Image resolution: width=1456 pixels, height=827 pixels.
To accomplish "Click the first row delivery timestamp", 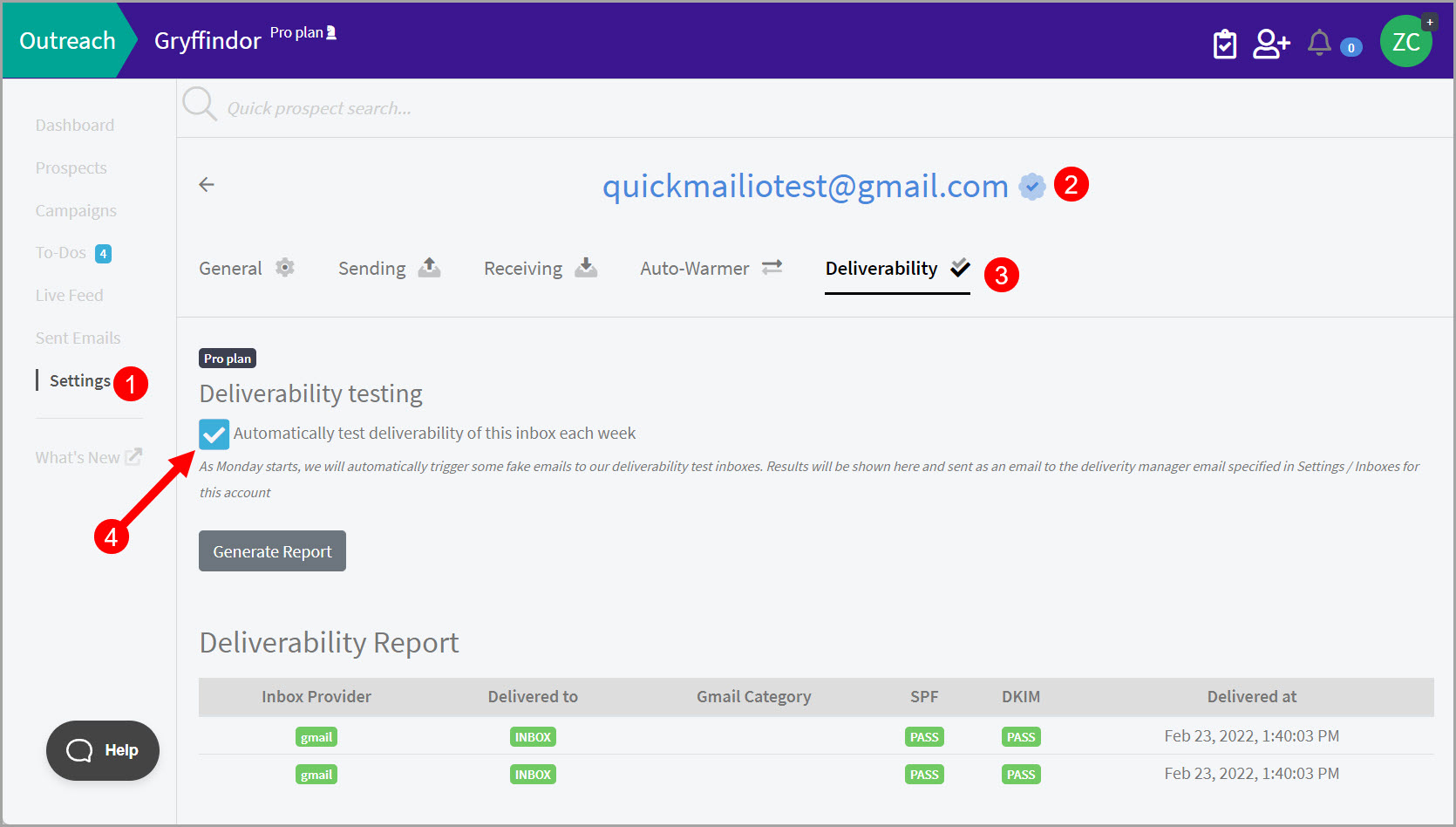I will 1252,736.
